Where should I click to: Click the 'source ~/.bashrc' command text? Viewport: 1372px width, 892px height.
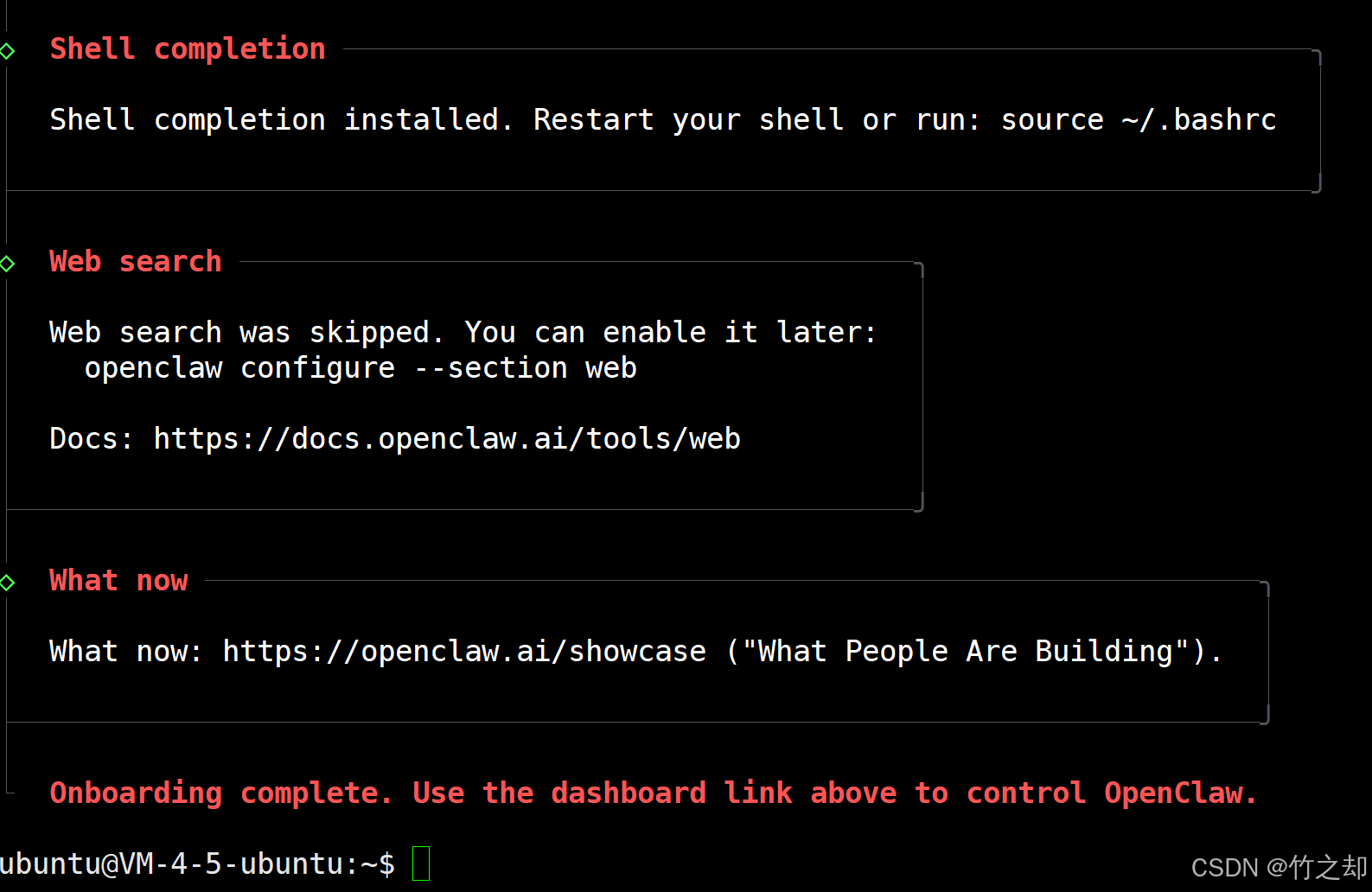coord(1139,120)
